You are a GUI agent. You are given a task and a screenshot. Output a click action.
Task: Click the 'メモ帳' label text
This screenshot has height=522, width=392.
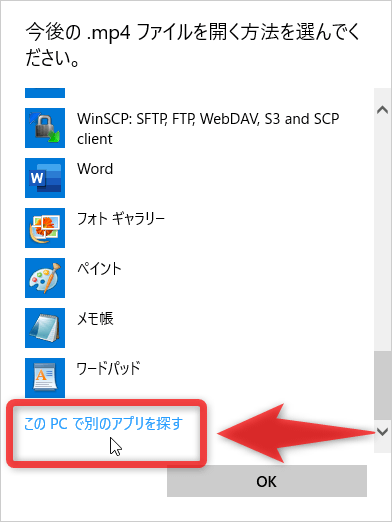tap(95, 319)
